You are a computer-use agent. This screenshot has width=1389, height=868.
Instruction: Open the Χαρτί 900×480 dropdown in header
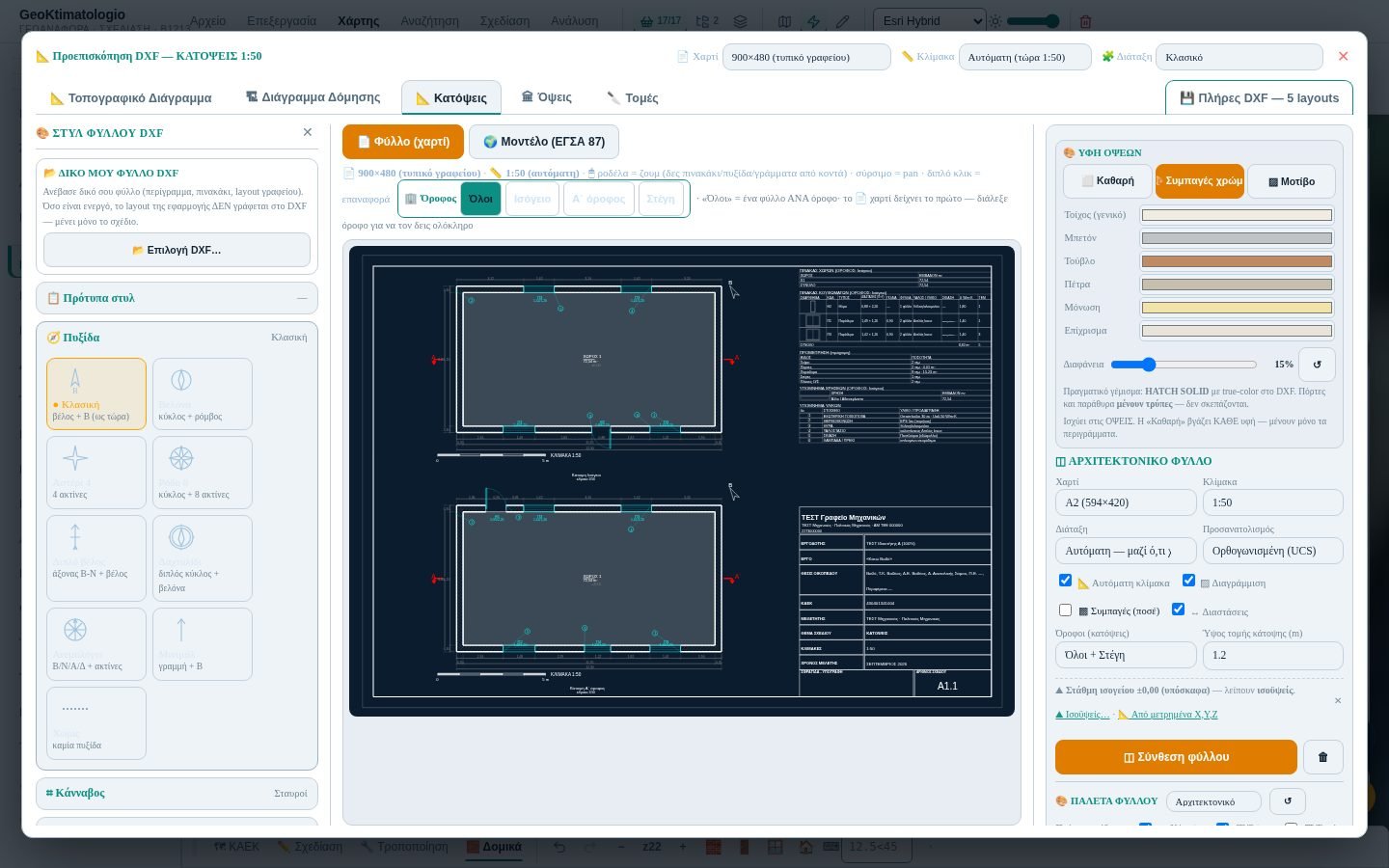tap(806, 57)
